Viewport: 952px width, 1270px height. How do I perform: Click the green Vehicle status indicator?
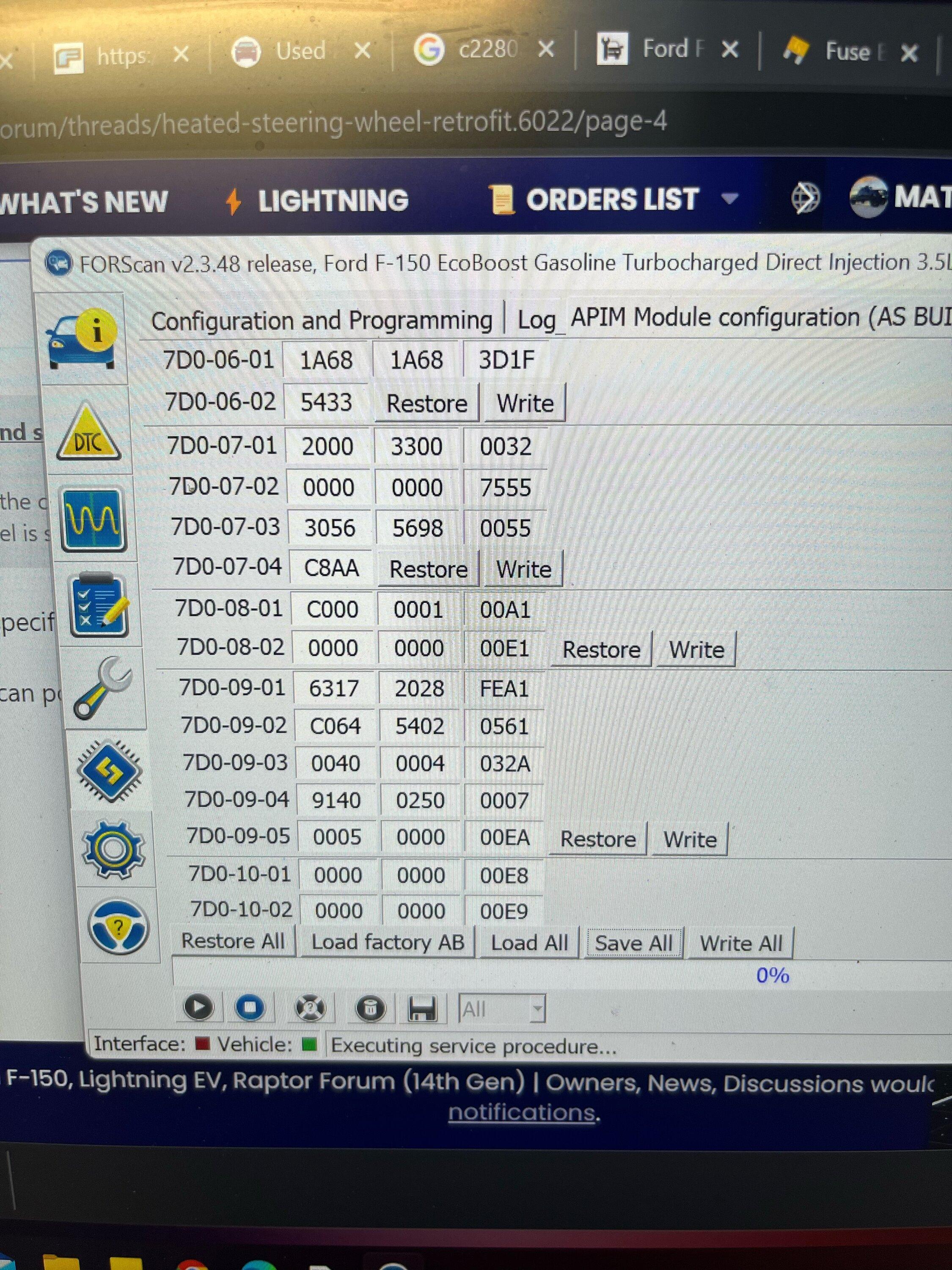pyautogui.click(x=309, y=1044)
